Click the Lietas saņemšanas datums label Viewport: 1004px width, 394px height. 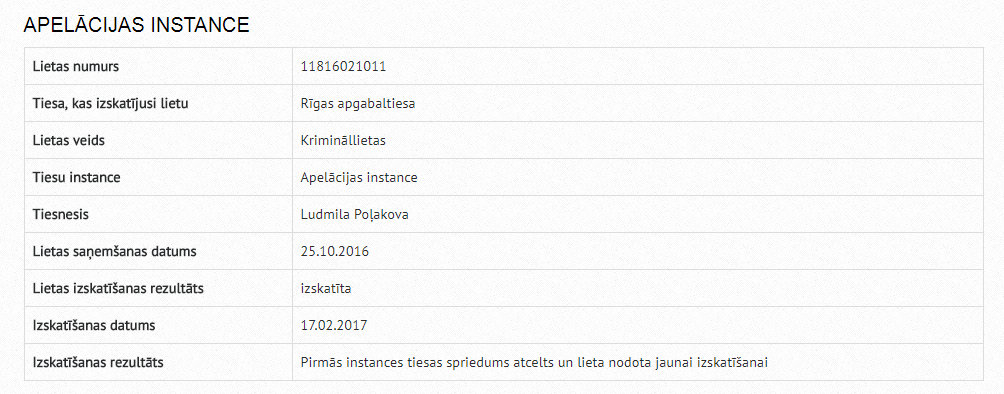(115, 252)
